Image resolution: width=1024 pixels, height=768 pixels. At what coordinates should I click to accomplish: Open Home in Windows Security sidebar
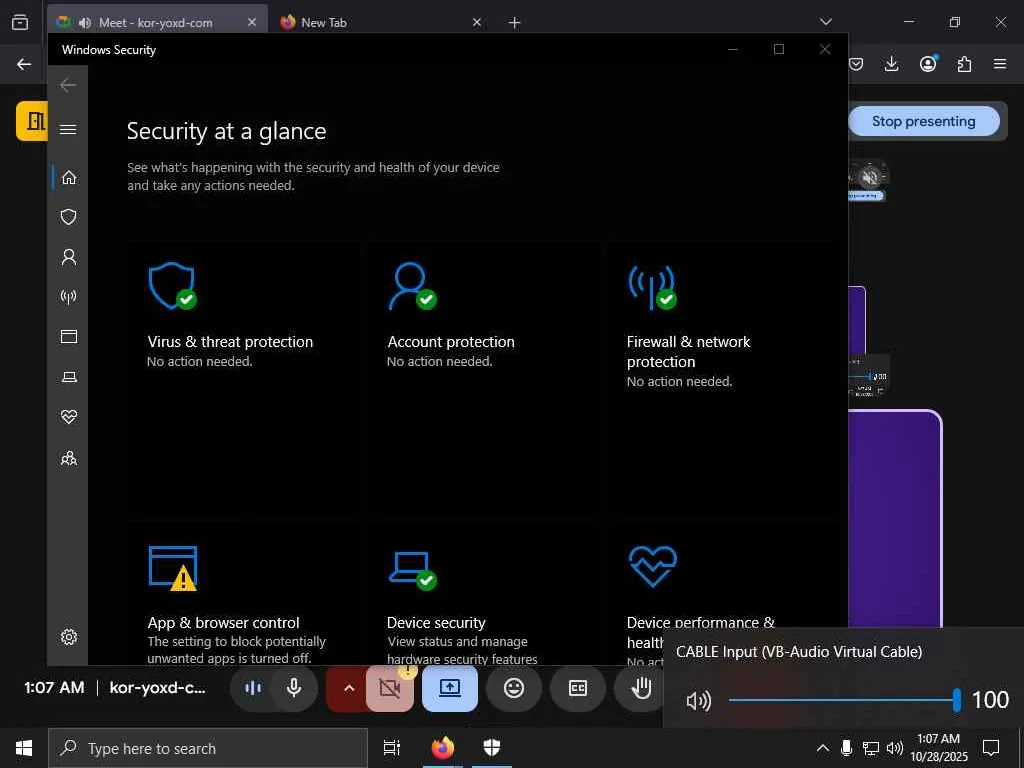pyautogui.click(x=69, y=178)
